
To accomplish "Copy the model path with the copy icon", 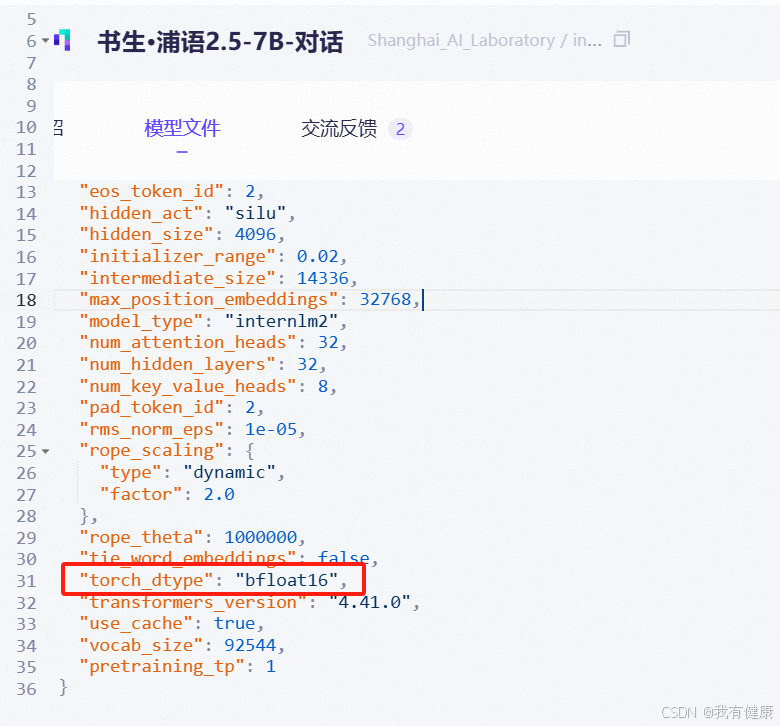I will 621,39.
